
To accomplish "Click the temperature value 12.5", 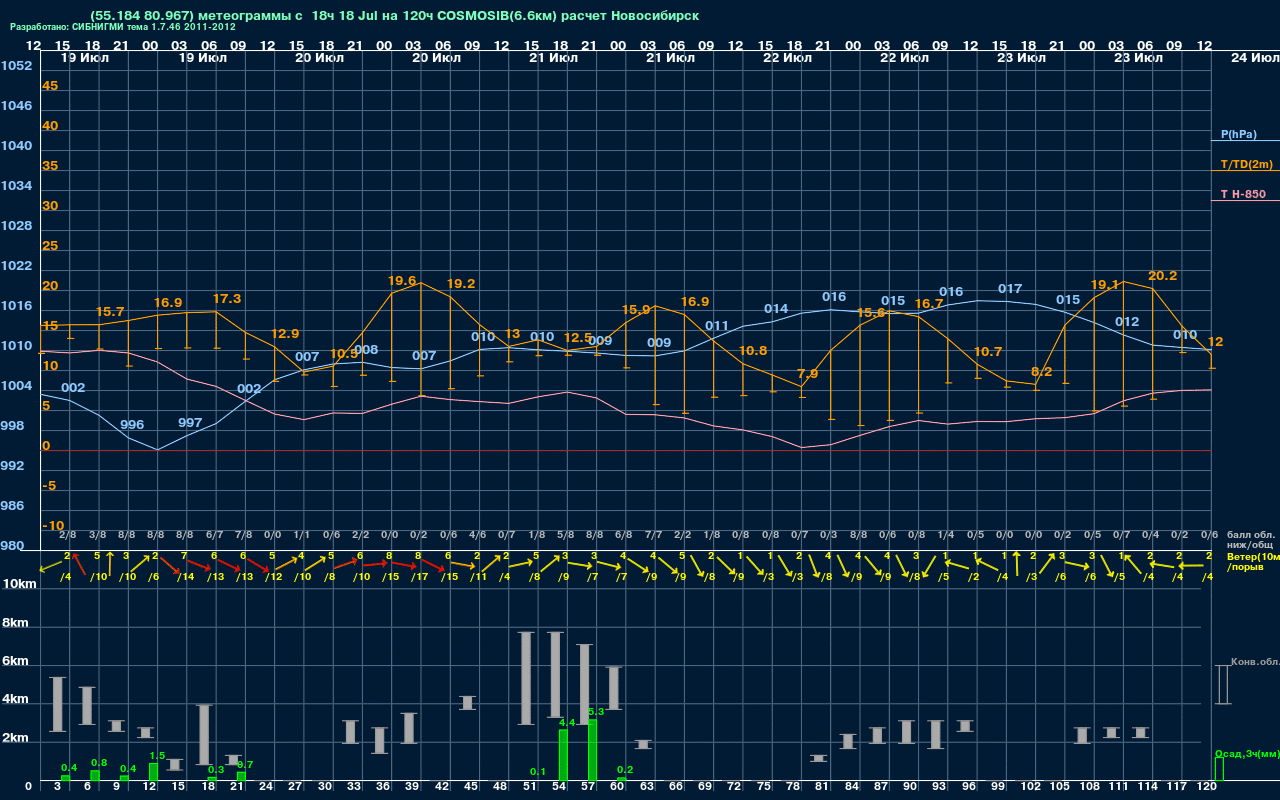I will click(578, 338).
